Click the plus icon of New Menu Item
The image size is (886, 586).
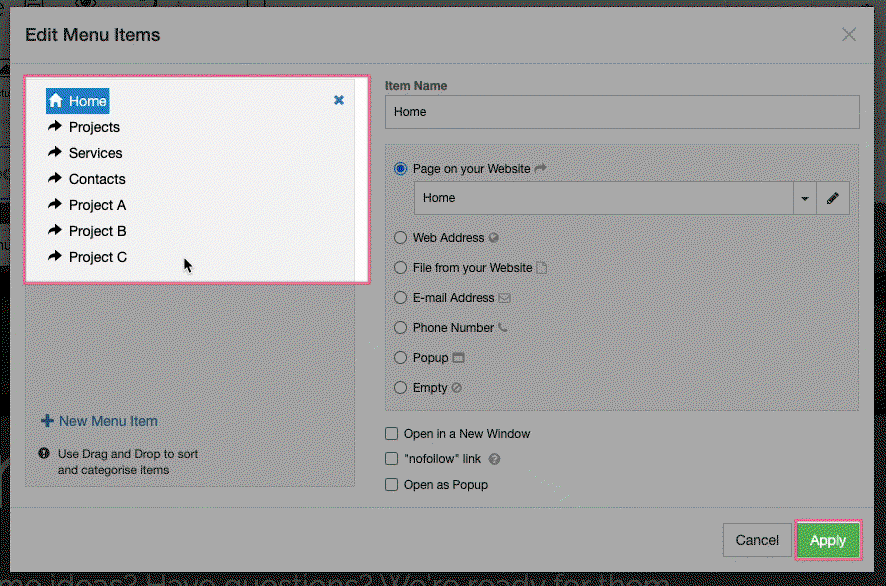47,420
